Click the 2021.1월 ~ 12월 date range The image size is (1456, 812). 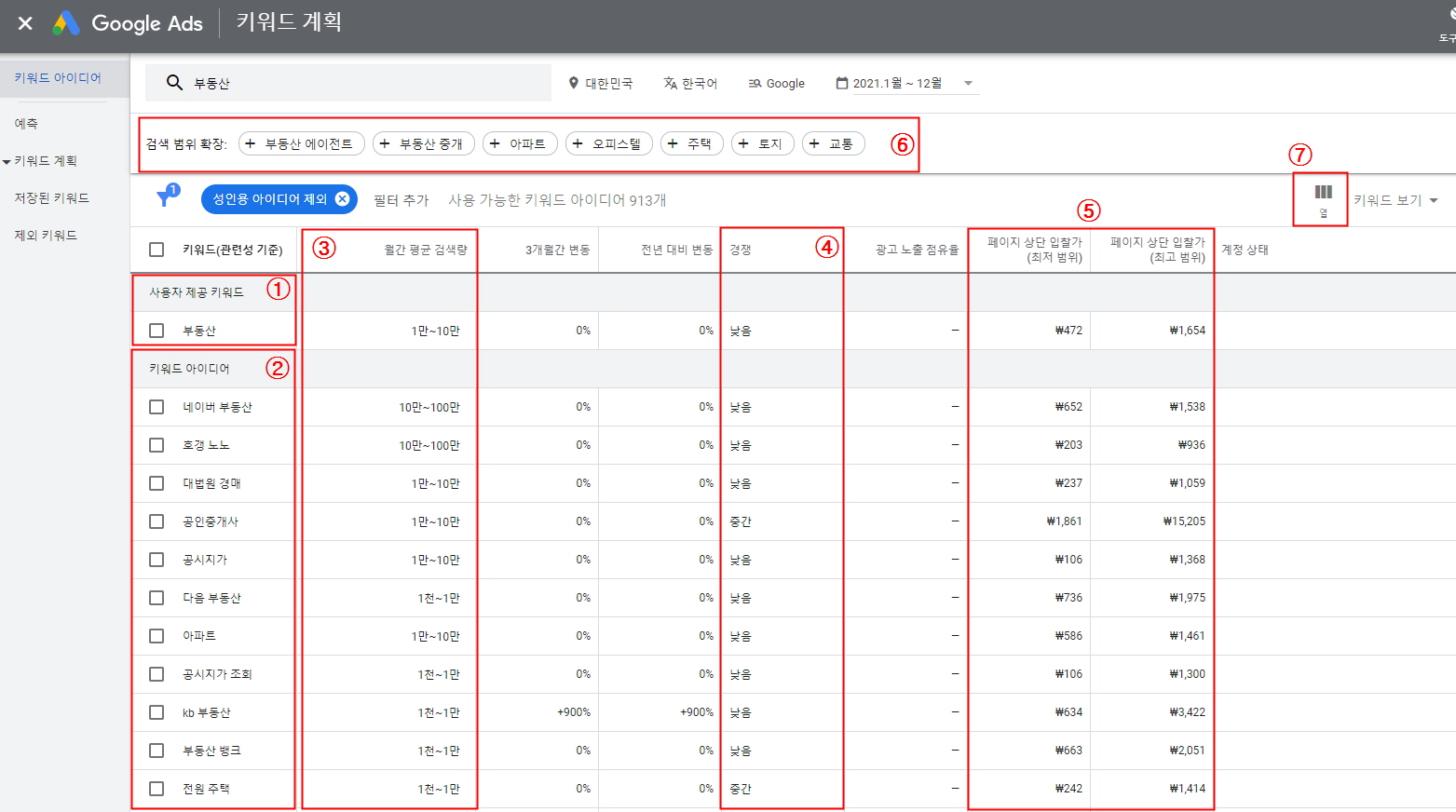pyautogui.click(x=898, y=83)
